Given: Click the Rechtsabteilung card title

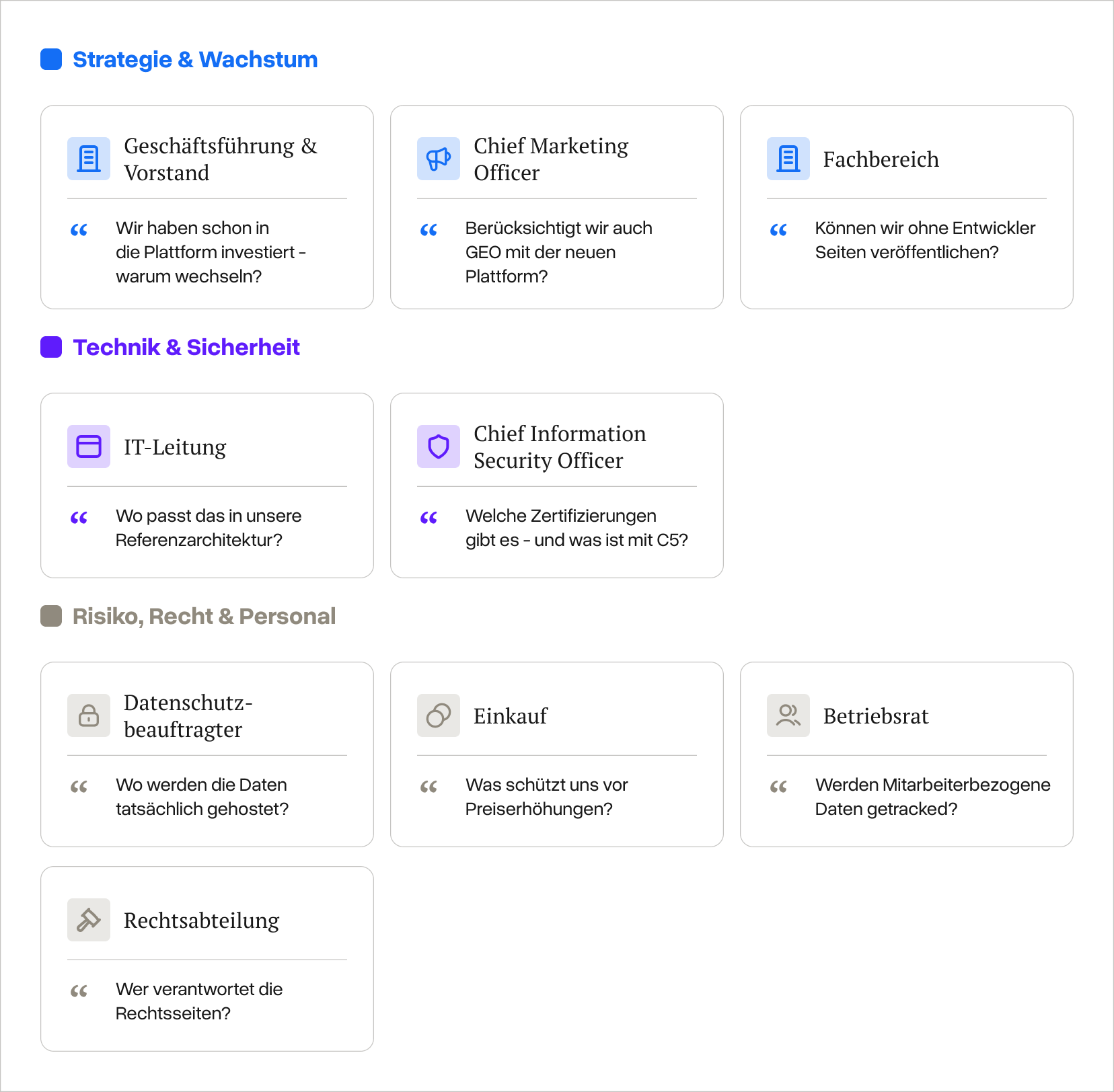Looking at the screenshot, I should pyautogui.click(x=202, y=921).
